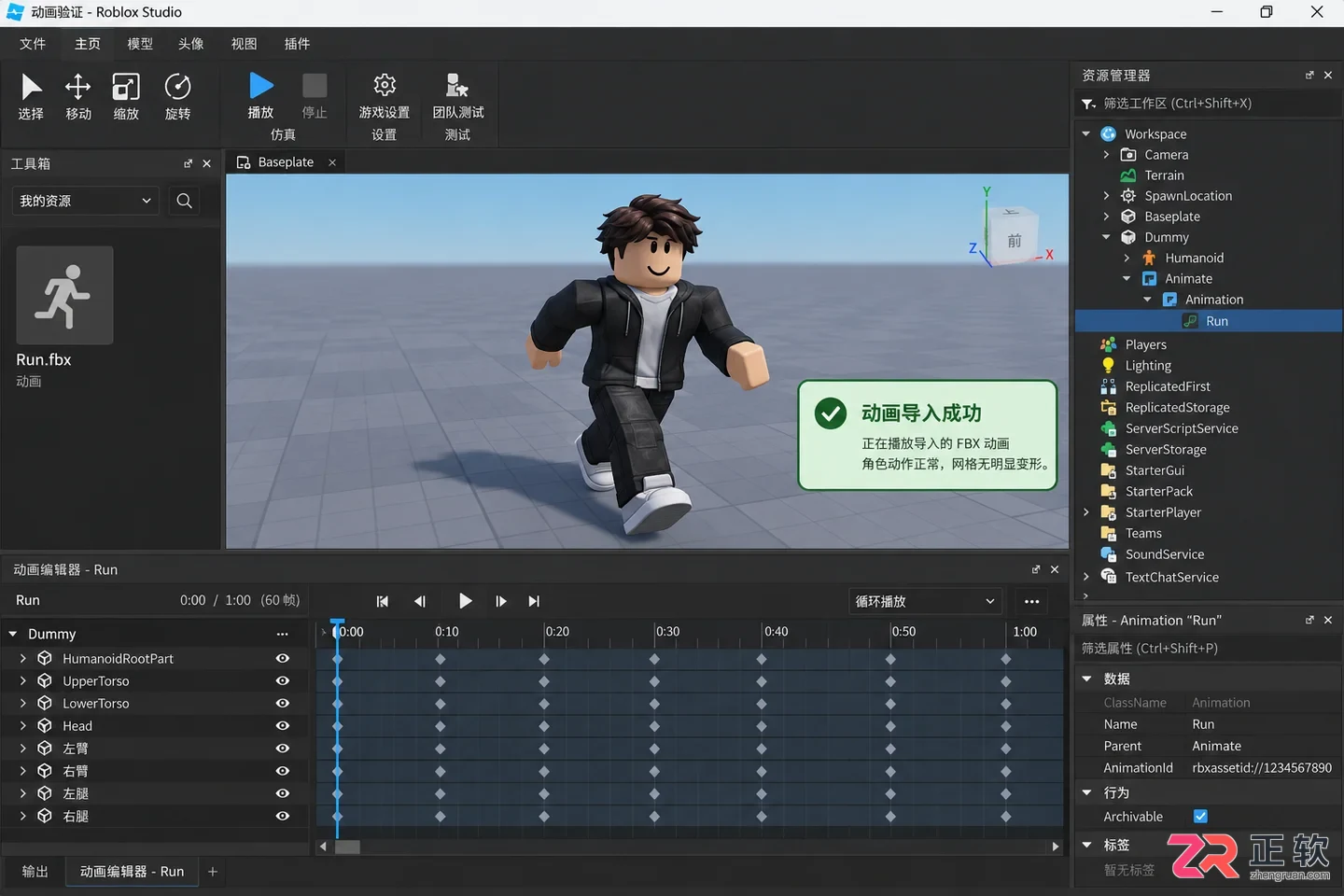Click the timeline horizontal scrollbar thumb
Image resolution: width=1344 pixels, height=896 pixels.
347,847
